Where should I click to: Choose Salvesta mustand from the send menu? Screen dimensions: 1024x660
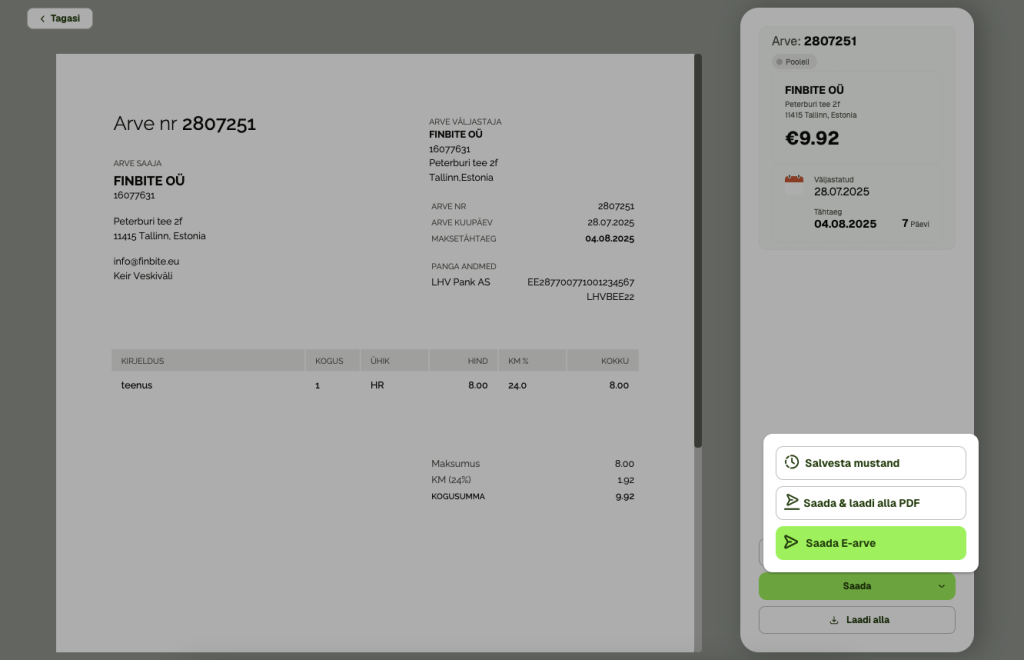tap(871, 463)
